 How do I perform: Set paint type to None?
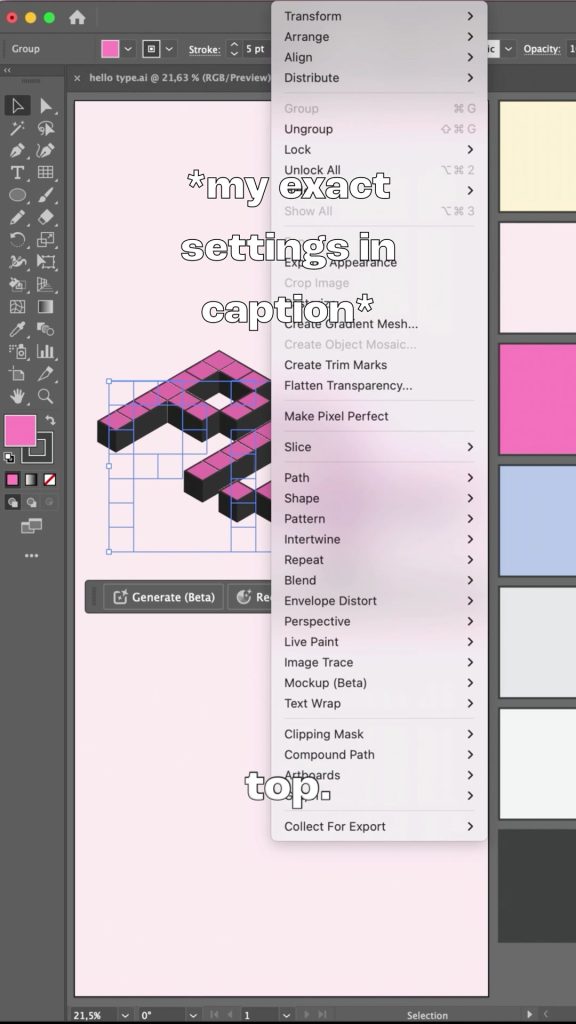(50, 480)
